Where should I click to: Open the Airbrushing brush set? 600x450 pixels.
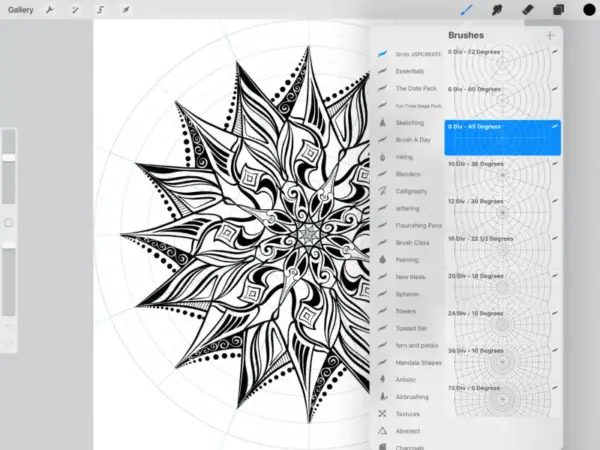(x=409, y=397)
